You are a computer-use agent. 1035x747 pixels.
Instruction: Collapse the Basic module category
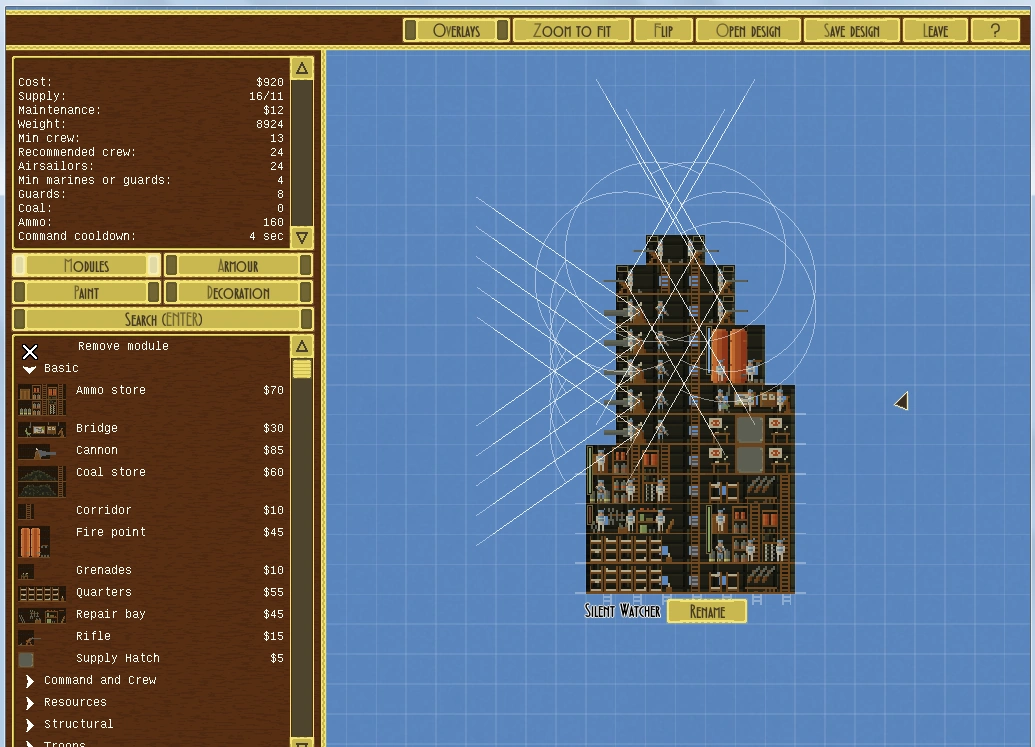click(x=30, y=369)
